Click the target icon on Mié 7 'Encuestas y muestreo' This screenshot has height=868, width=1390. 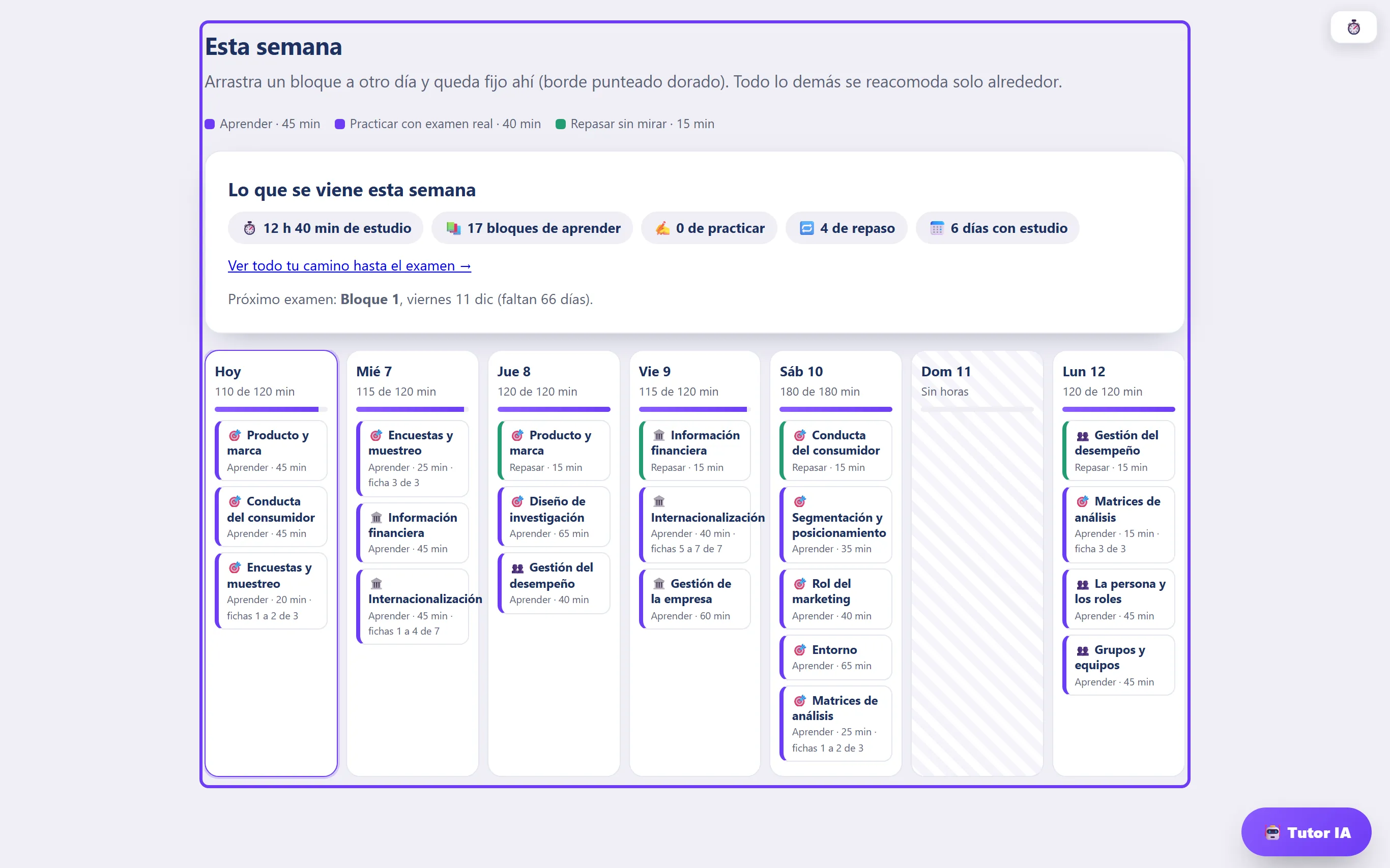coord(376,436)
